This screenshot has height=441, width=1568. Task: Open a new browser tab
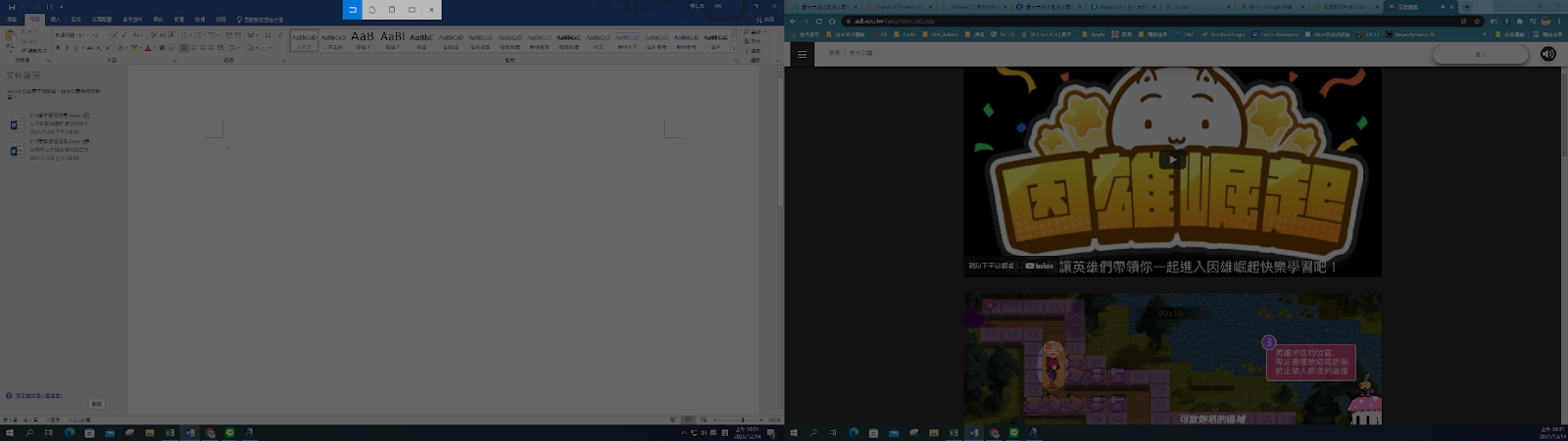(x=1467, y=7)
